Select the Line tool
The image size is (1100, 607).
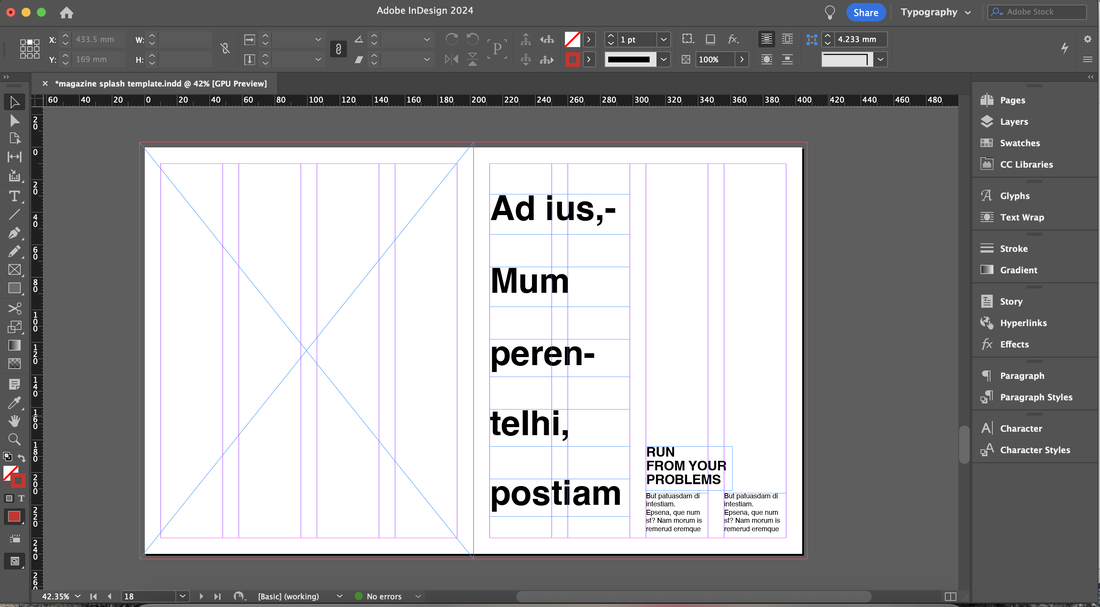14,215
